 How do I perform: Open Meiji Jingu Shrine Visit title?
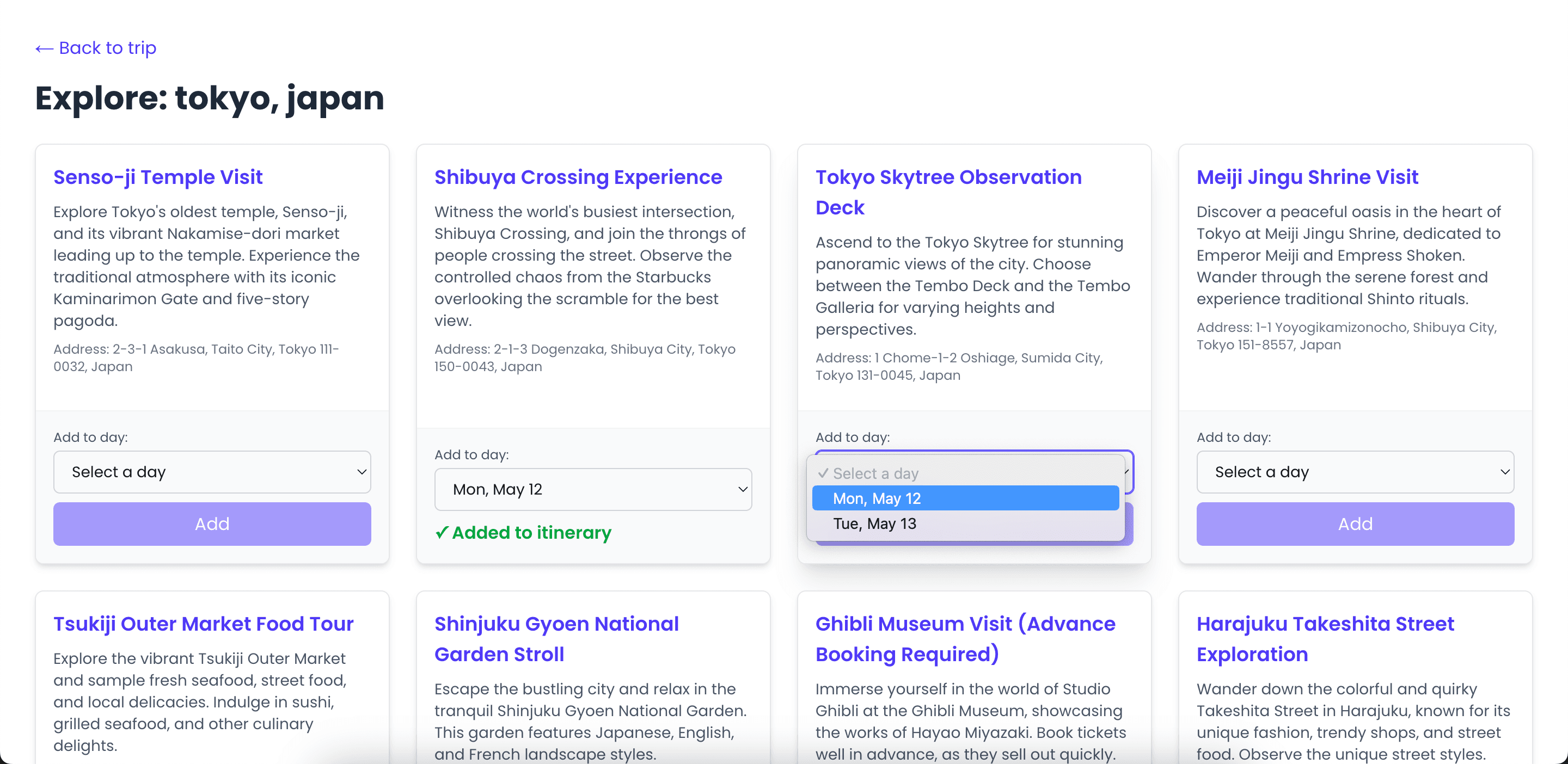[x=1307, y=177]
